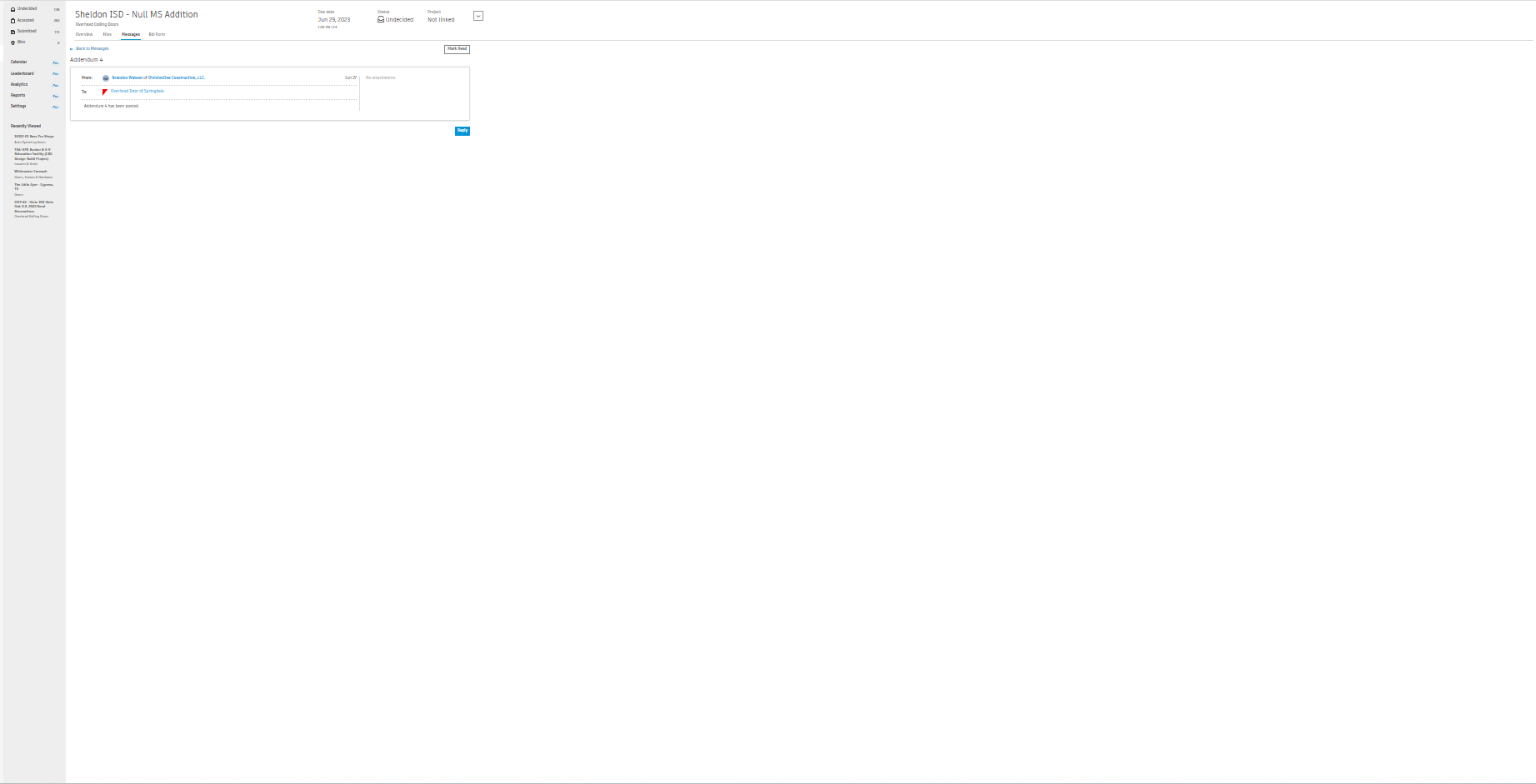
Task: Open Submitted bids via document icon
Action: tap(11, 31)
